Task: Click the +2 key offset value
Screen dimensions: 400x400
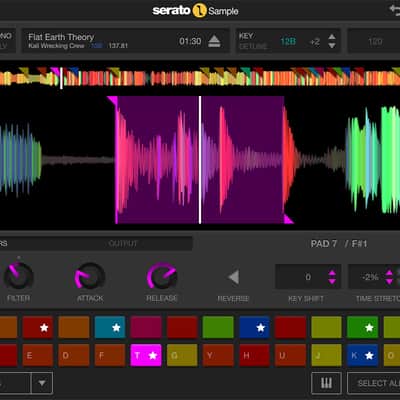Action: point(314,42)
